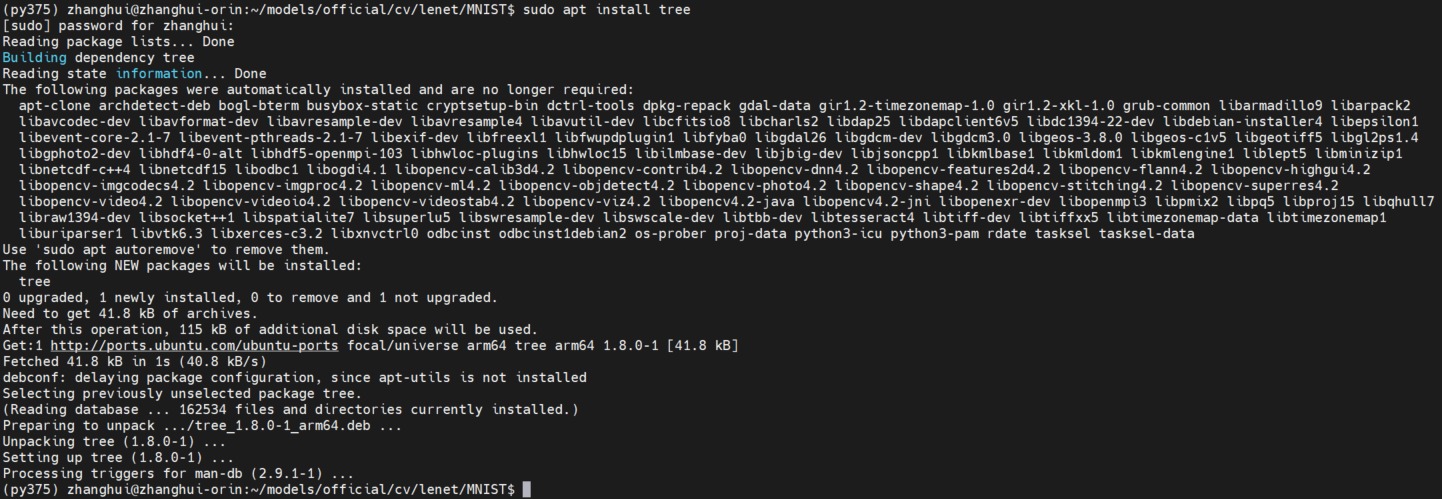Click the 'Fetched 41.8 kB in 1s' line
Viewport: 1442px width, 499px height.
134,362
